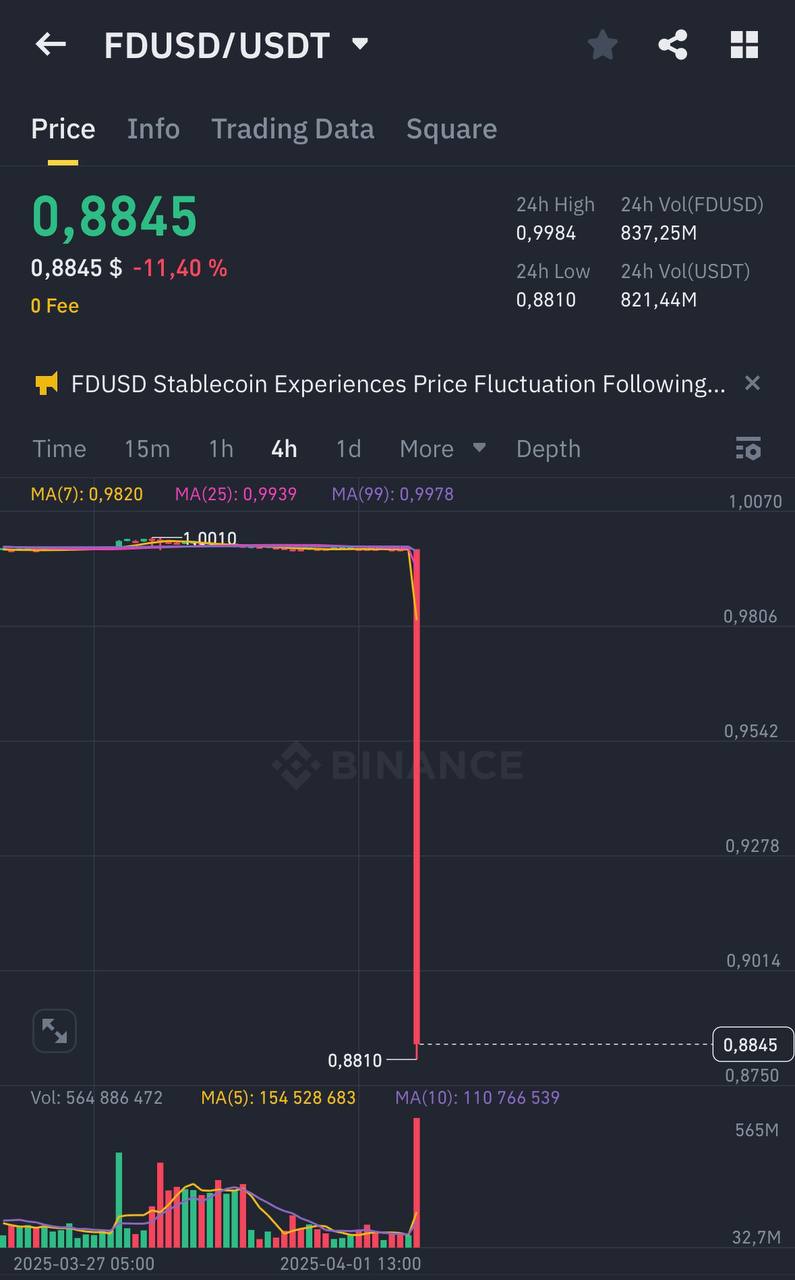Select the 1h chart interval
The height and width of the screenshot is (1280, 795).
(x=221, y=449)
